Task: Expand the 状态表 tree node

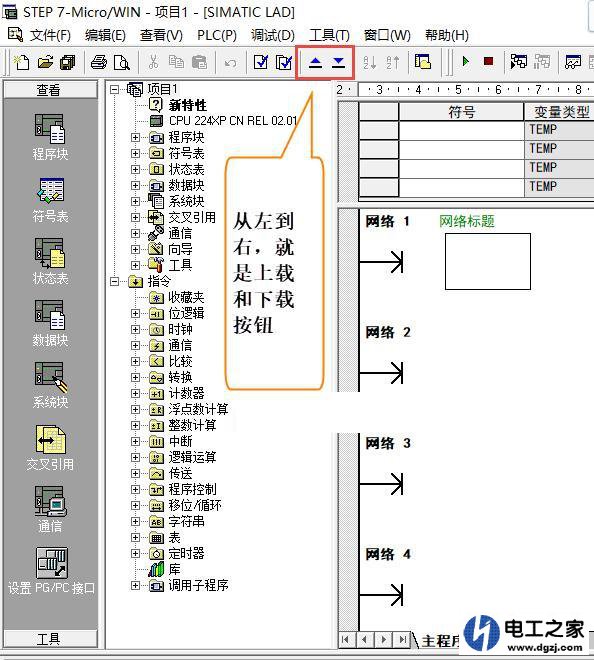Action: (135, 169)
